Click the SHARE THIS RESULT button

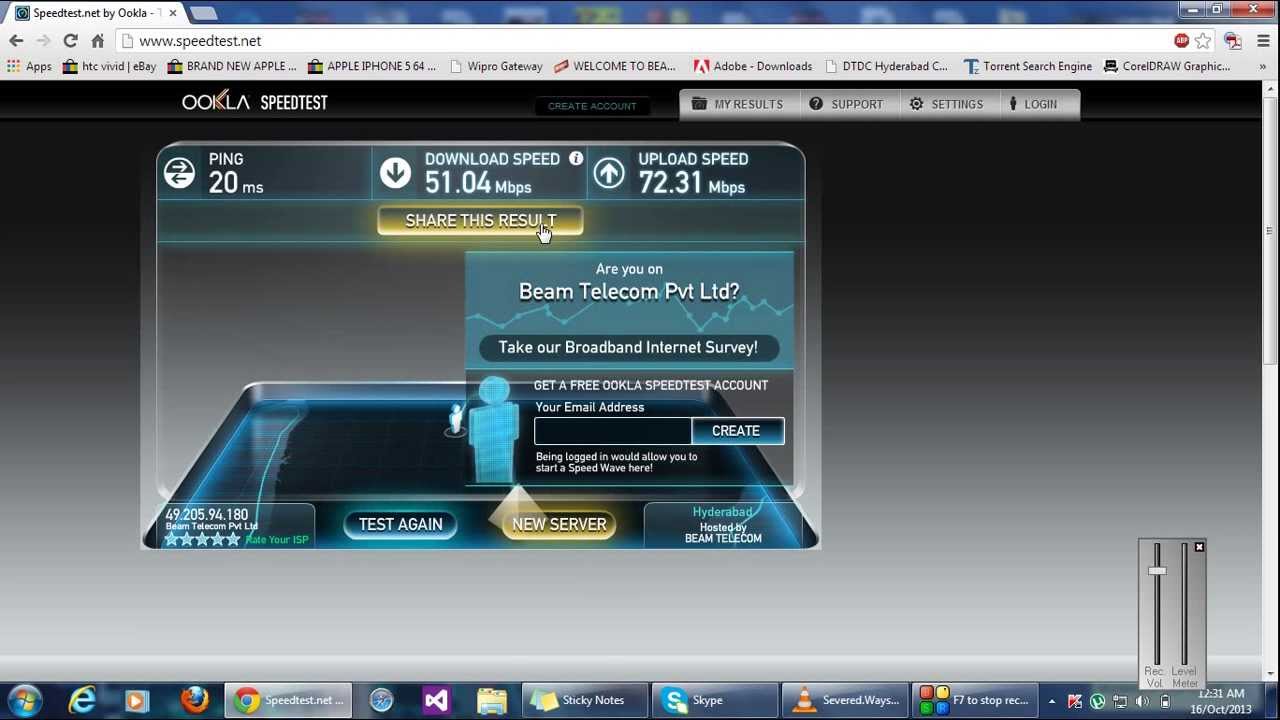pos(480,221)
